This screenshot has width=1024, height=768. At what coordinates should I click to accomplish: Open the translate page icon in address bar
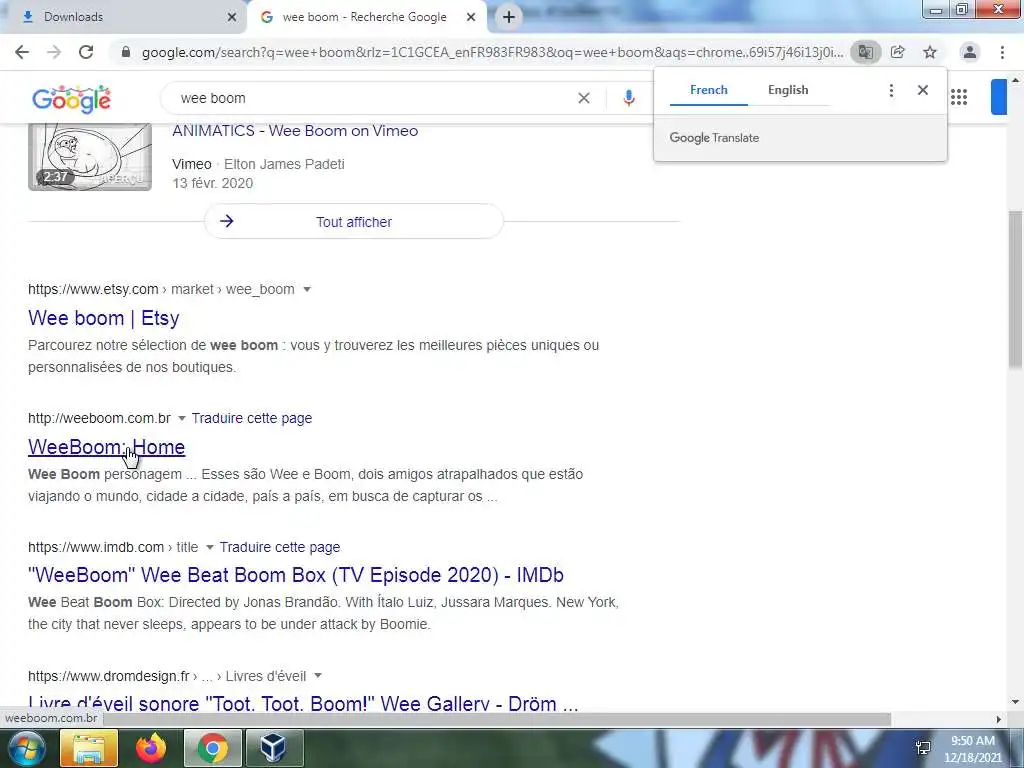pos(865,52)
